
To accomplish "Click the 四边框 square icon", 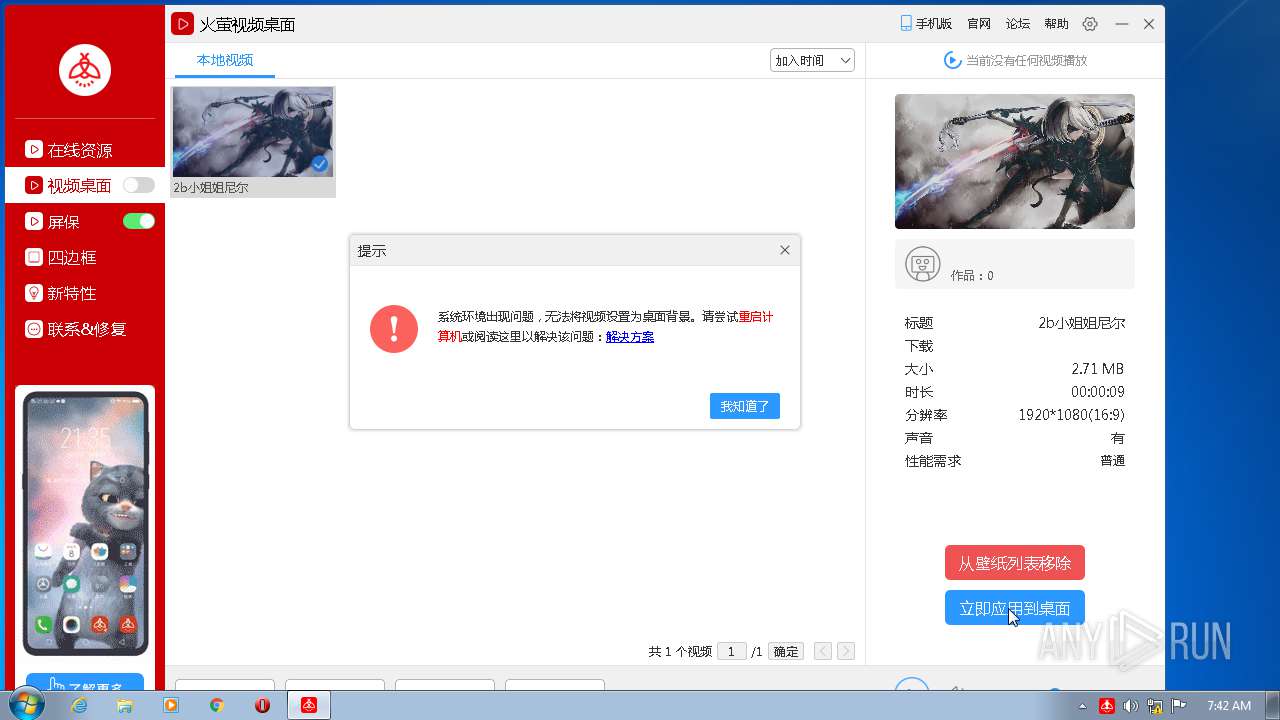I will pos(34,257).
